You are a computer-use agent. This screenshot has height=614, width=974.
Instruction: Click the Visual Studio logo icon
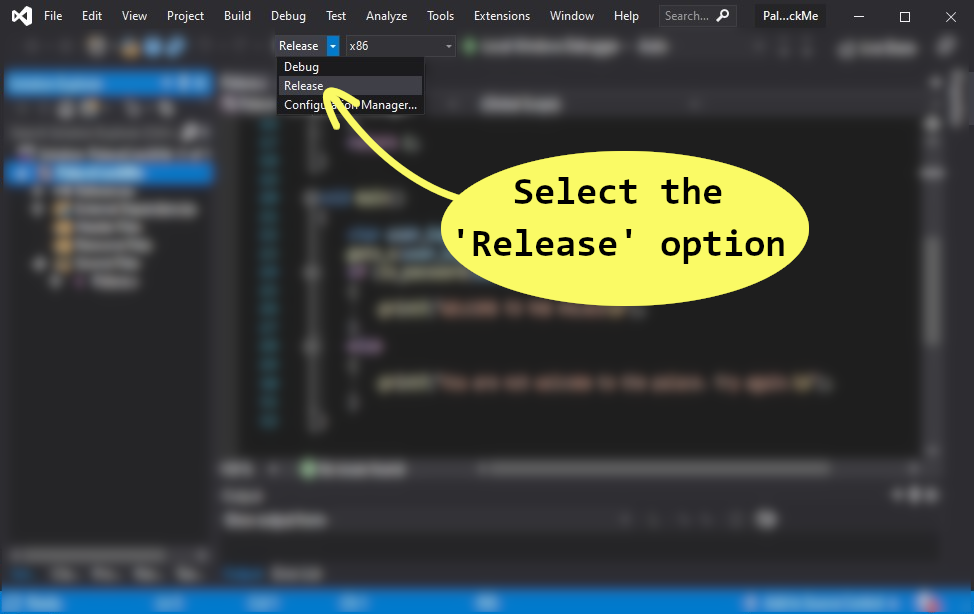(x=22, y=16)
